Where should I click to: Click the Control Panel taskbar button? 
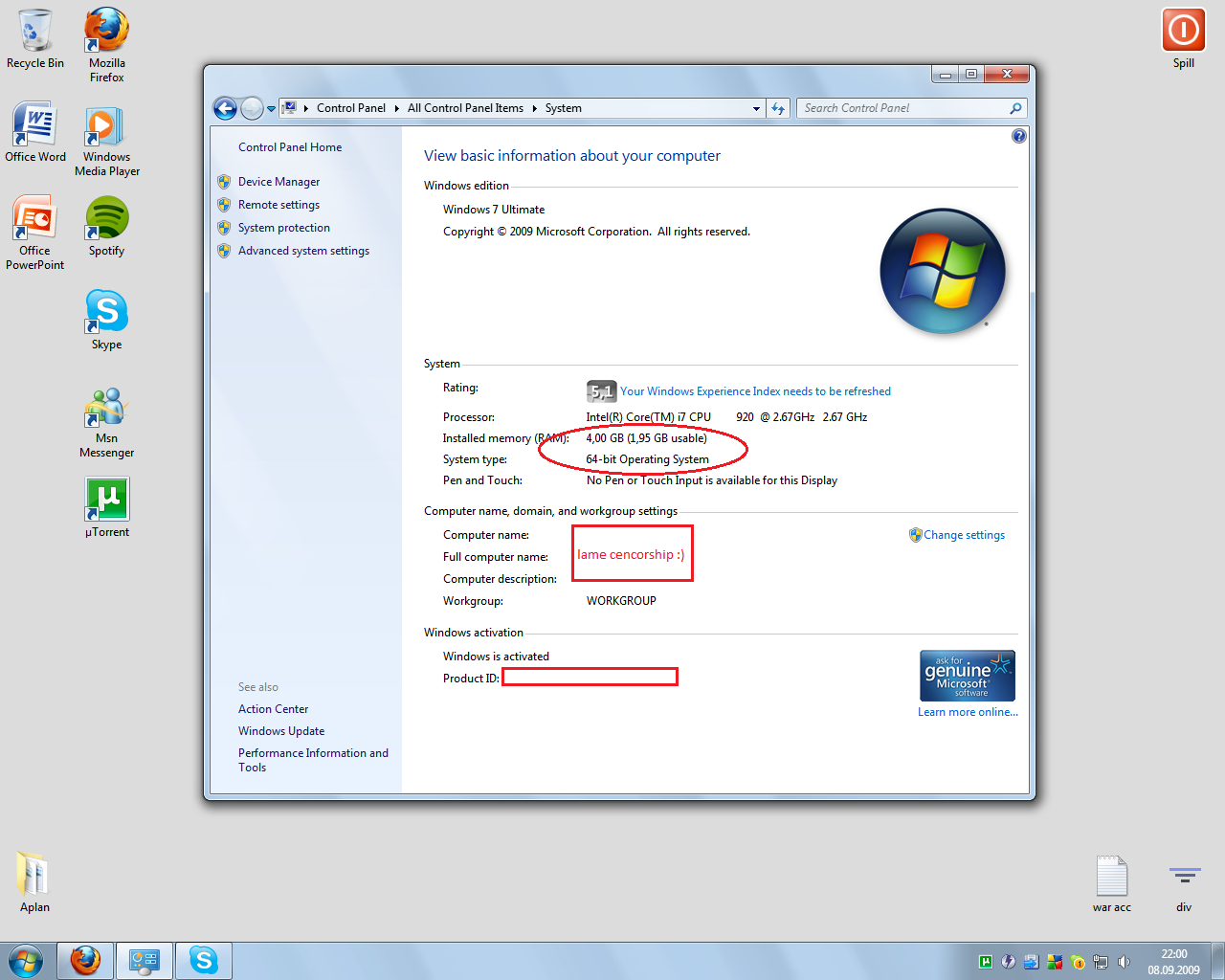(x=145, y=961)
